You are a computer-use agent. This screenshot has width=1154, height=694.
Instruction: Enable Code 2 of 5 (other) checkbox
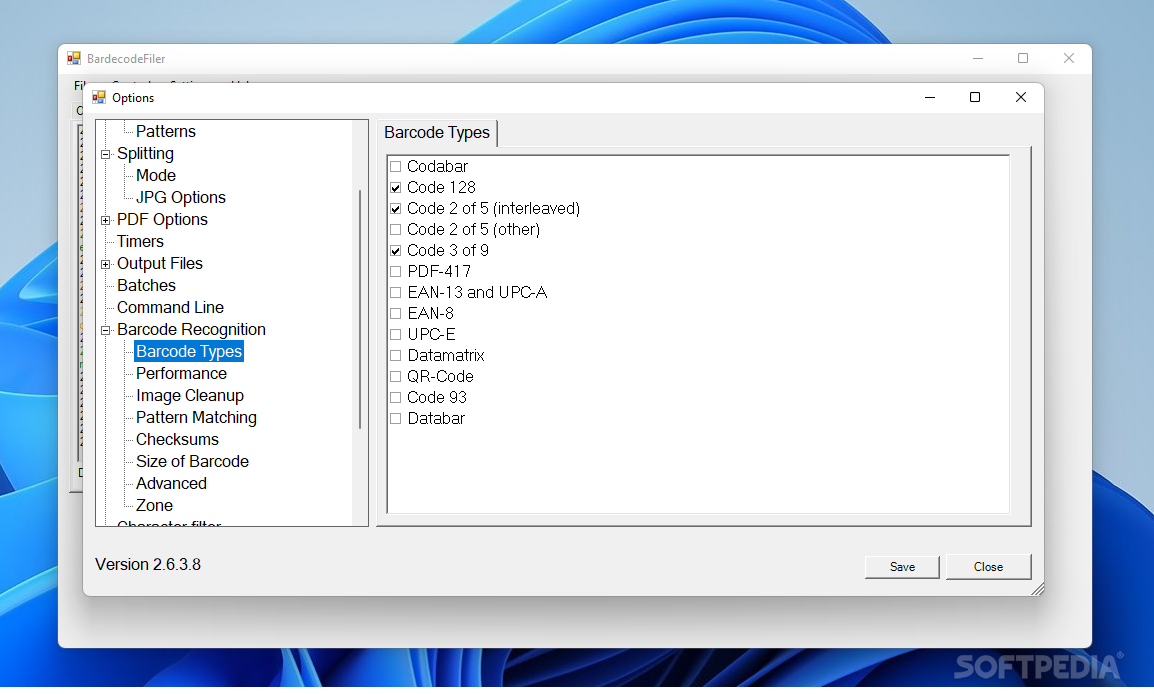coord(395,230)
